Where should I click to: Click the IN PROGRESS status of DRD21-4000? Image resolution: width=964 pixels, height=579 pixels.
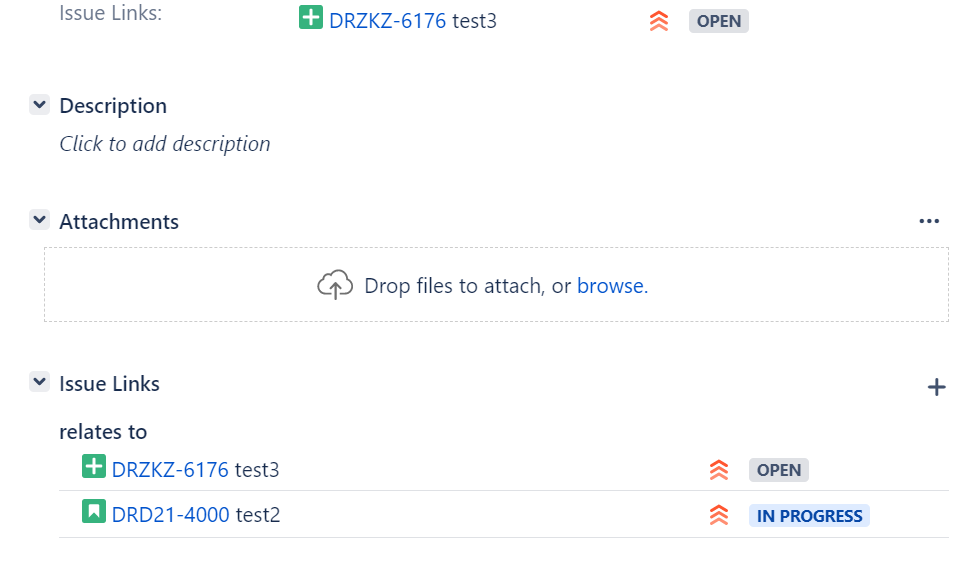click(x=806, y=515)
